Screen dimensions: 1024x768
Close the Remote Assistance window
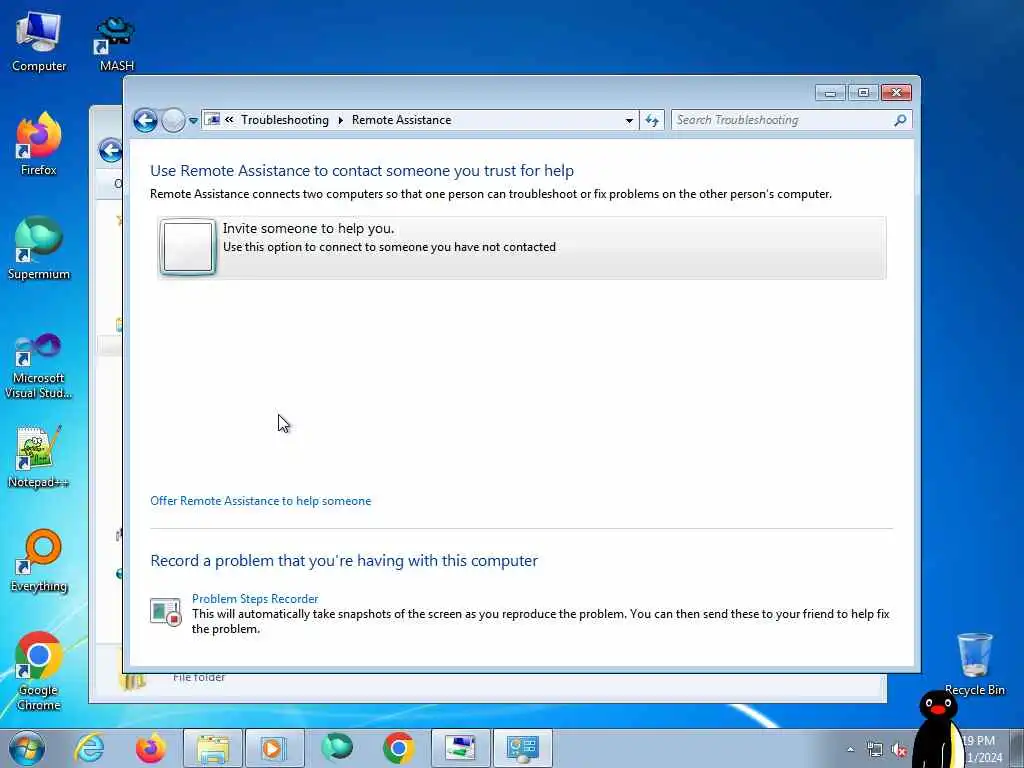click(x=896, y=93)
